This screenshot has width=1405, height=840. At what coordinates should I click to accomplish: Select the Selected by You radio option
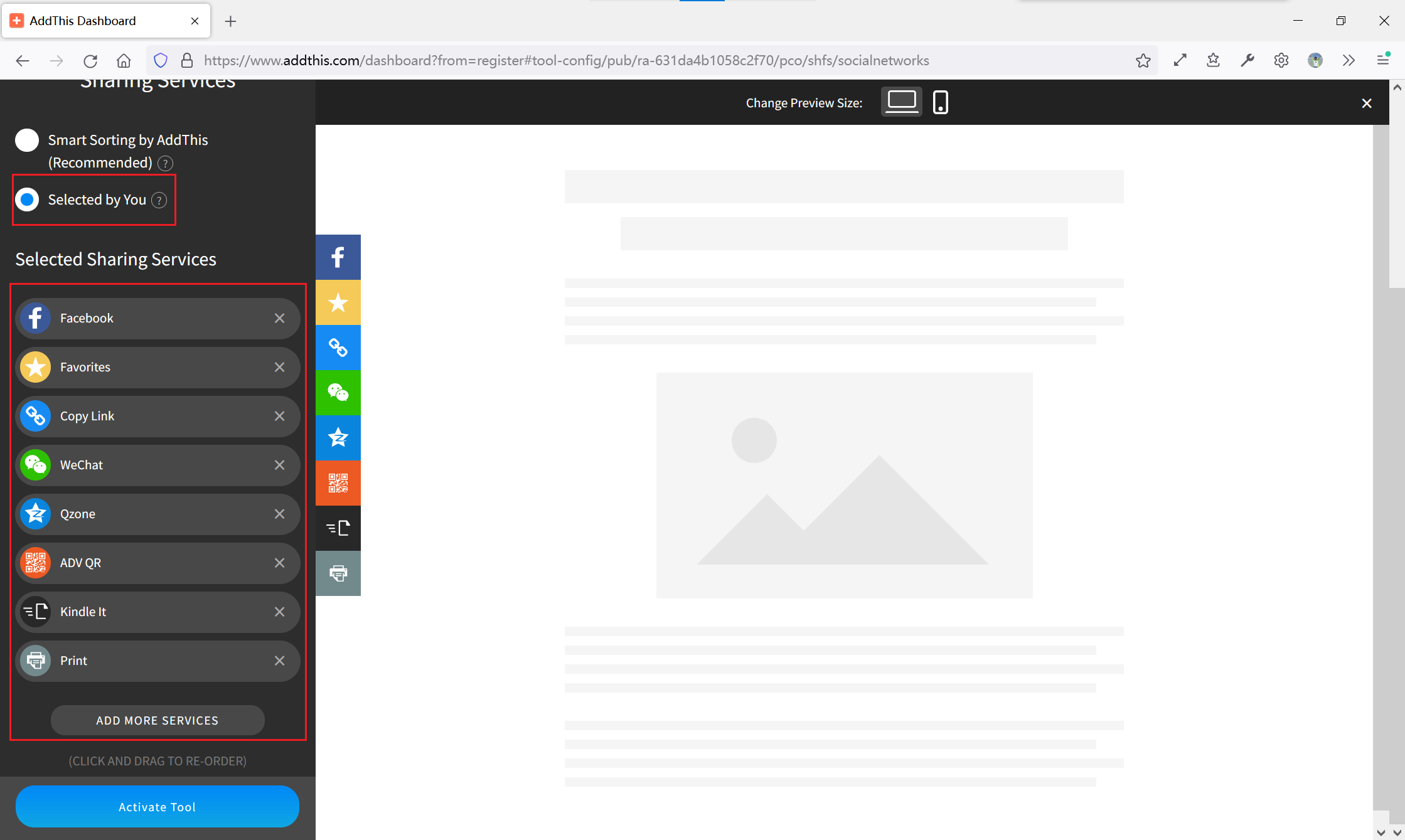(x=27, y=199)
